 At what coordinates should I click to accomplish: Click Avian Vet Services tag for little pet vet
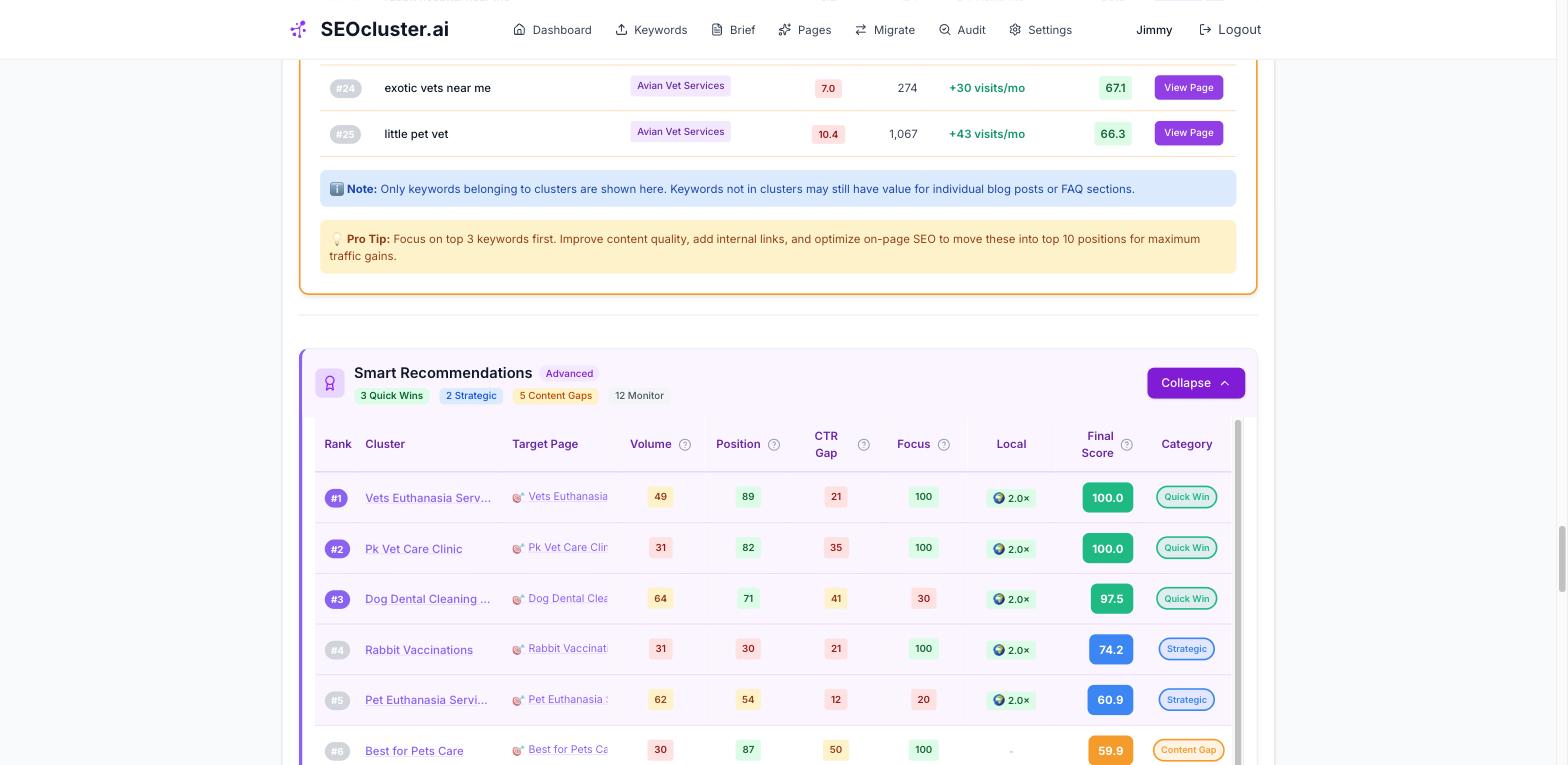pyautogui.click(x=680, y=132)
